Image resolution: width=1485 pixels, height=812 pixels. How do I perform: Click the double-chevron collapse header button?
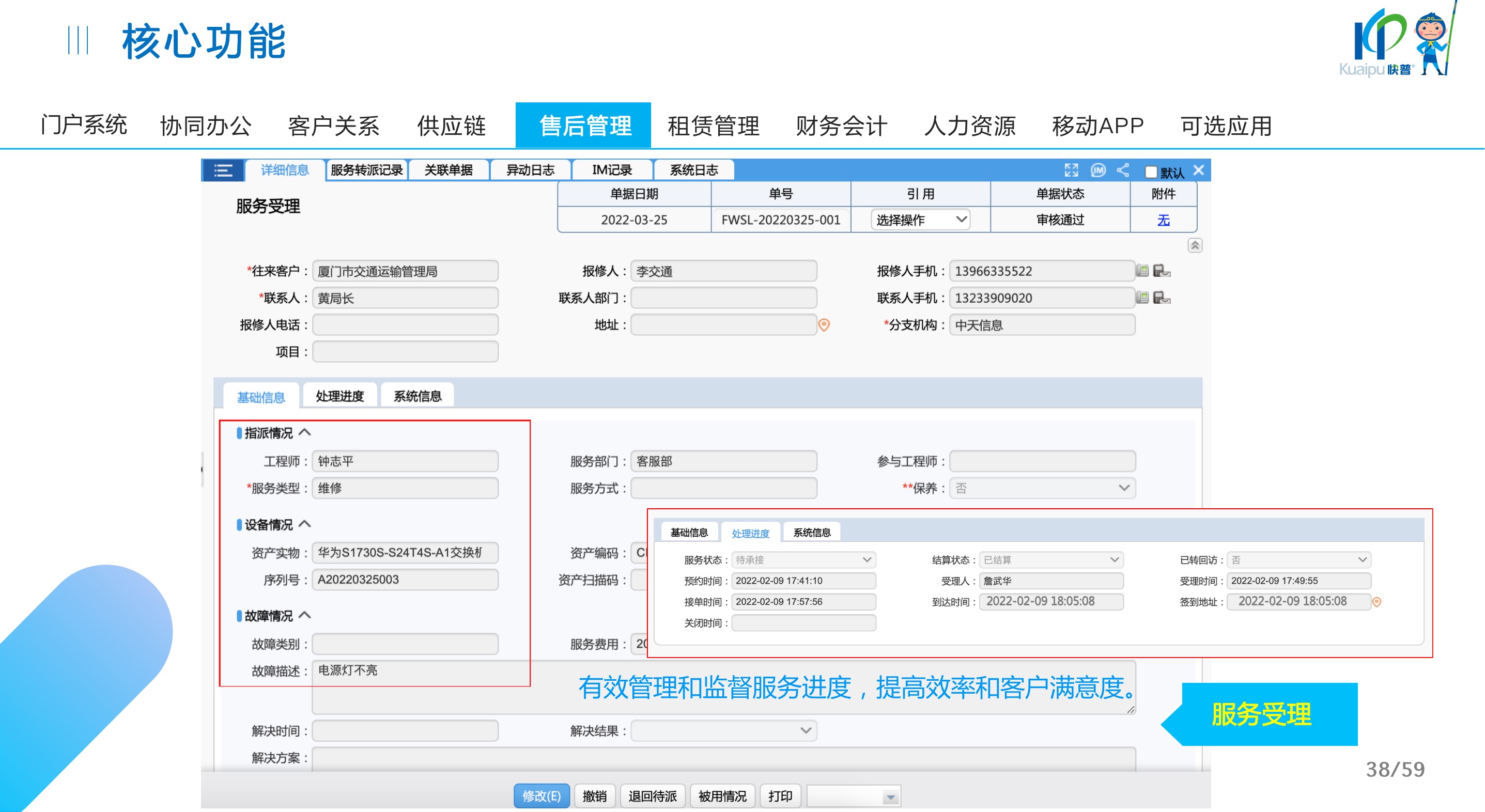[1195, 245]
